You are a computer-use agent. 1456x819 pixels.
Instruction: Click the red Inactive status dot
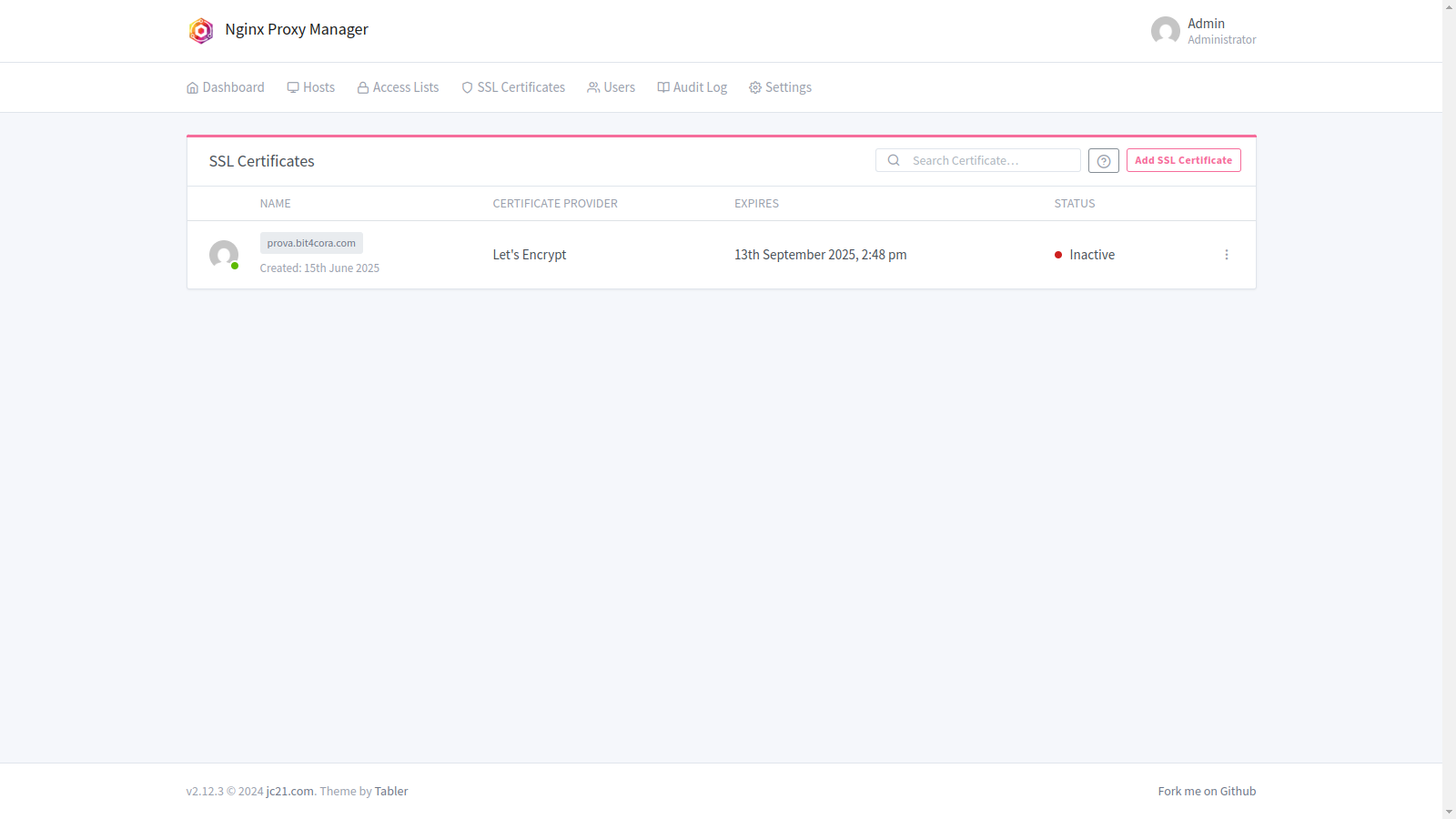(1058, 255)
